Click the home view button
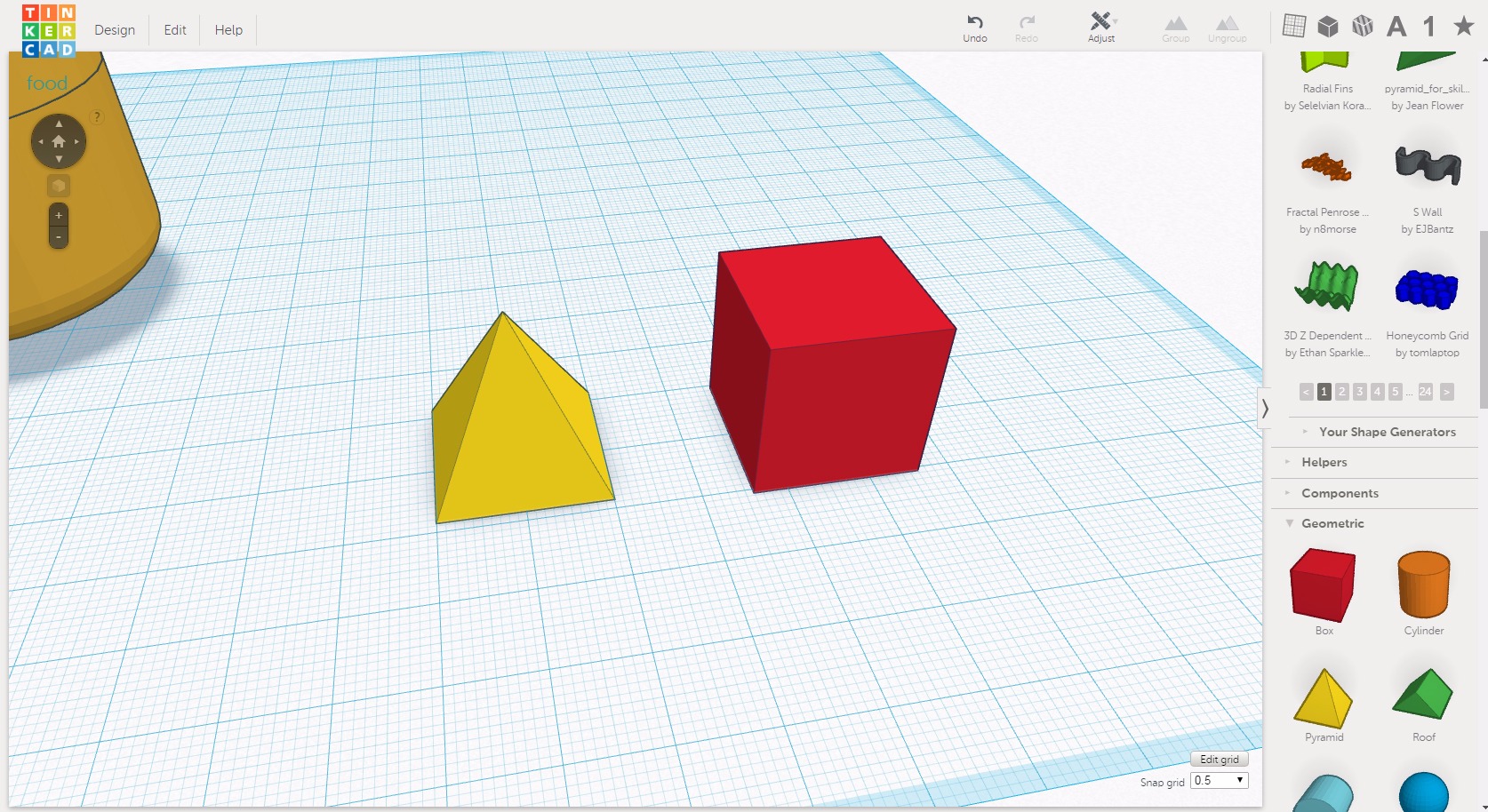1488x812 pixels. click(x=59, y=141)
